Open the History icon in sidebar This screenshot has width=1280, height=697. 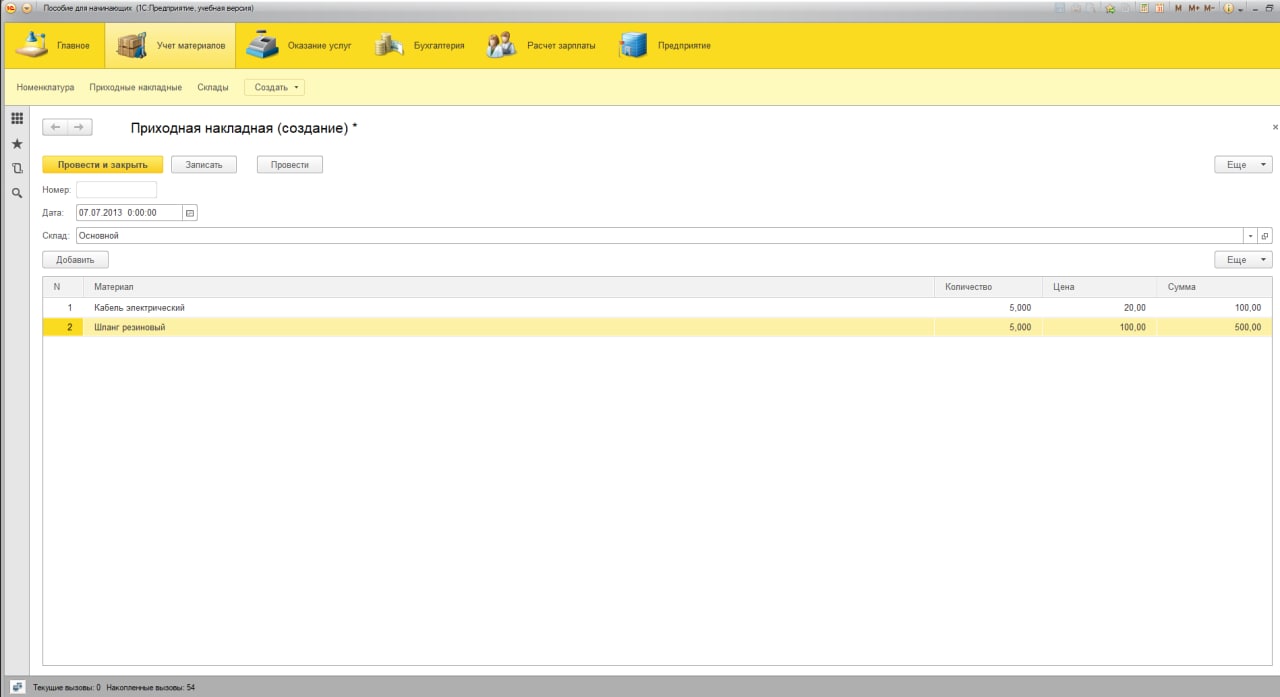[17, 169]
